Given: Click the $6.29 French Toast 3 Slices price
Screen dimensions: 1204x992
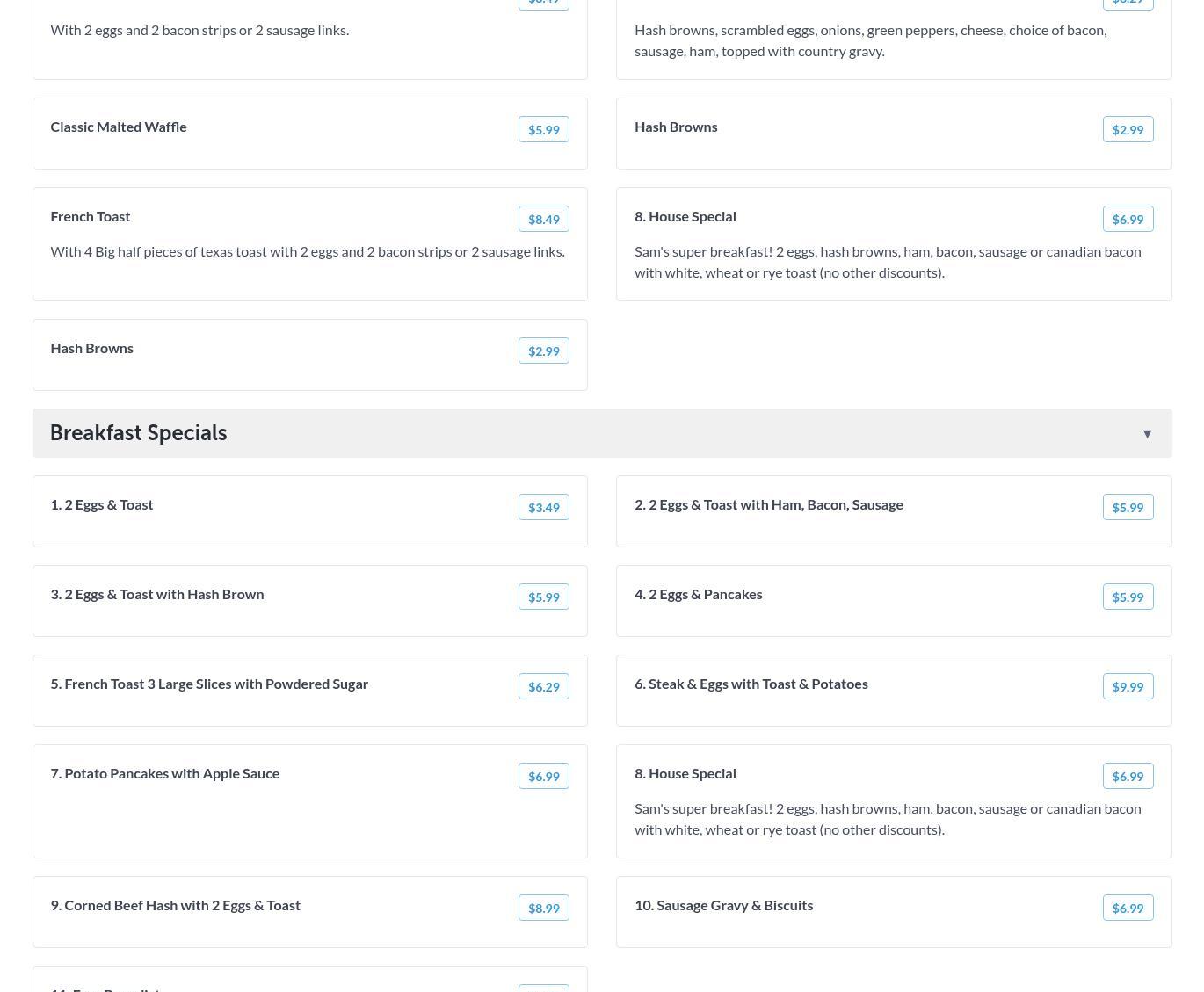Looking at the screenshot, I should [544, 686].
